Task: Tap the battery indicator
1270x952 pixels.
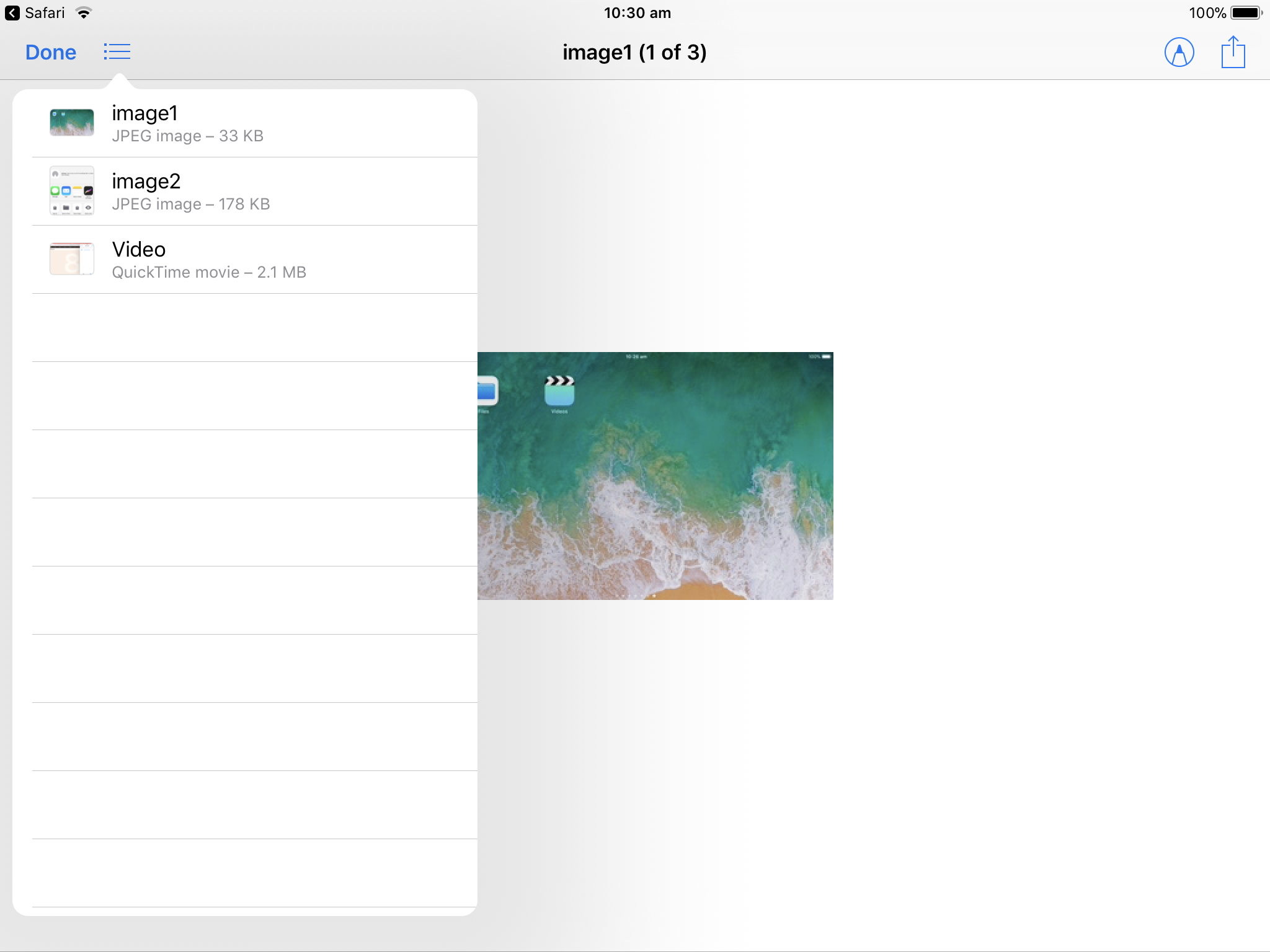Action: pyautogui.click(x=1246, y=13)
